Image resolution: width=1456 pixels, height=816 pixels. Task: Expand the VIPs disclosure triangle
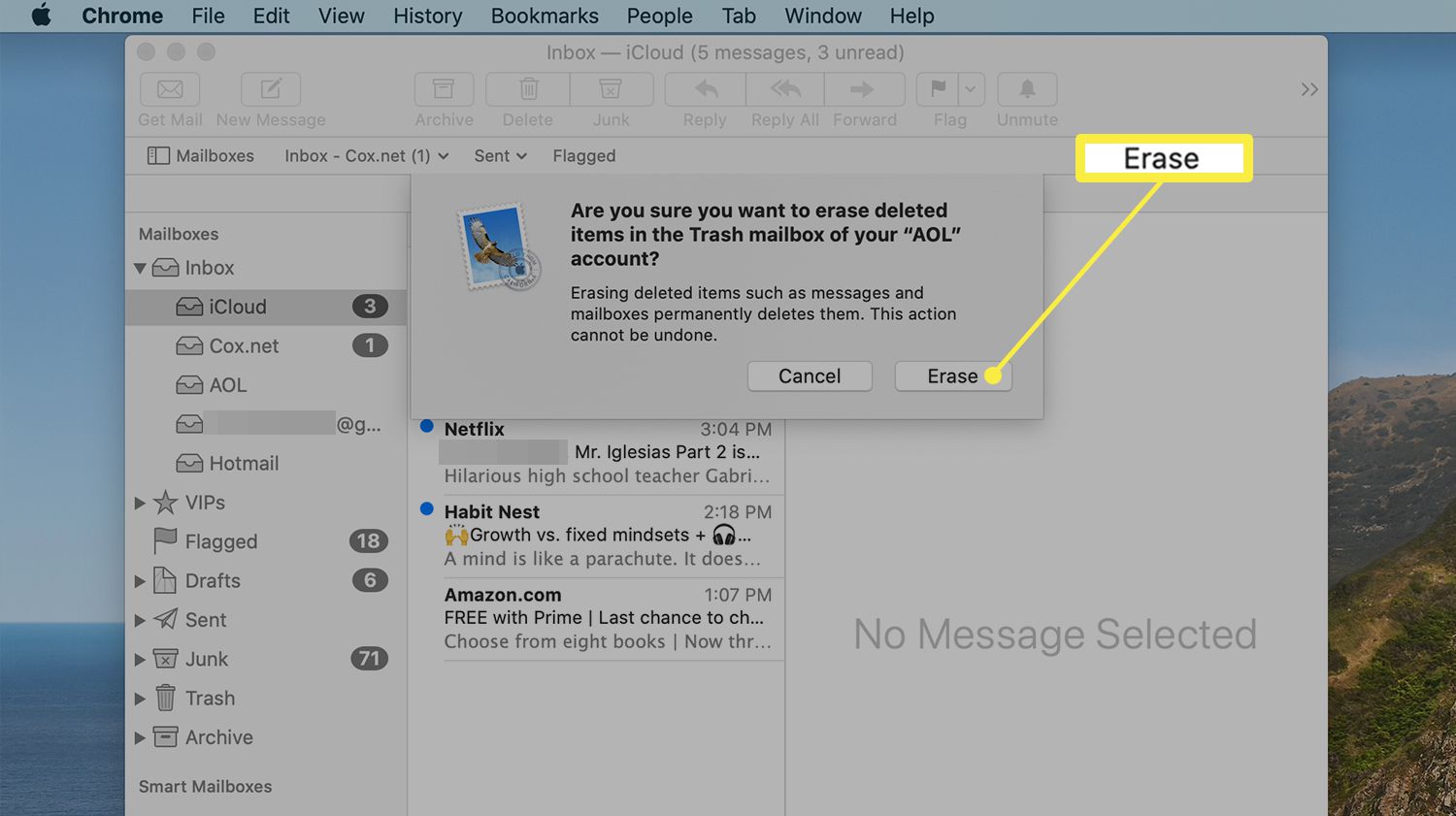point(140,503)
